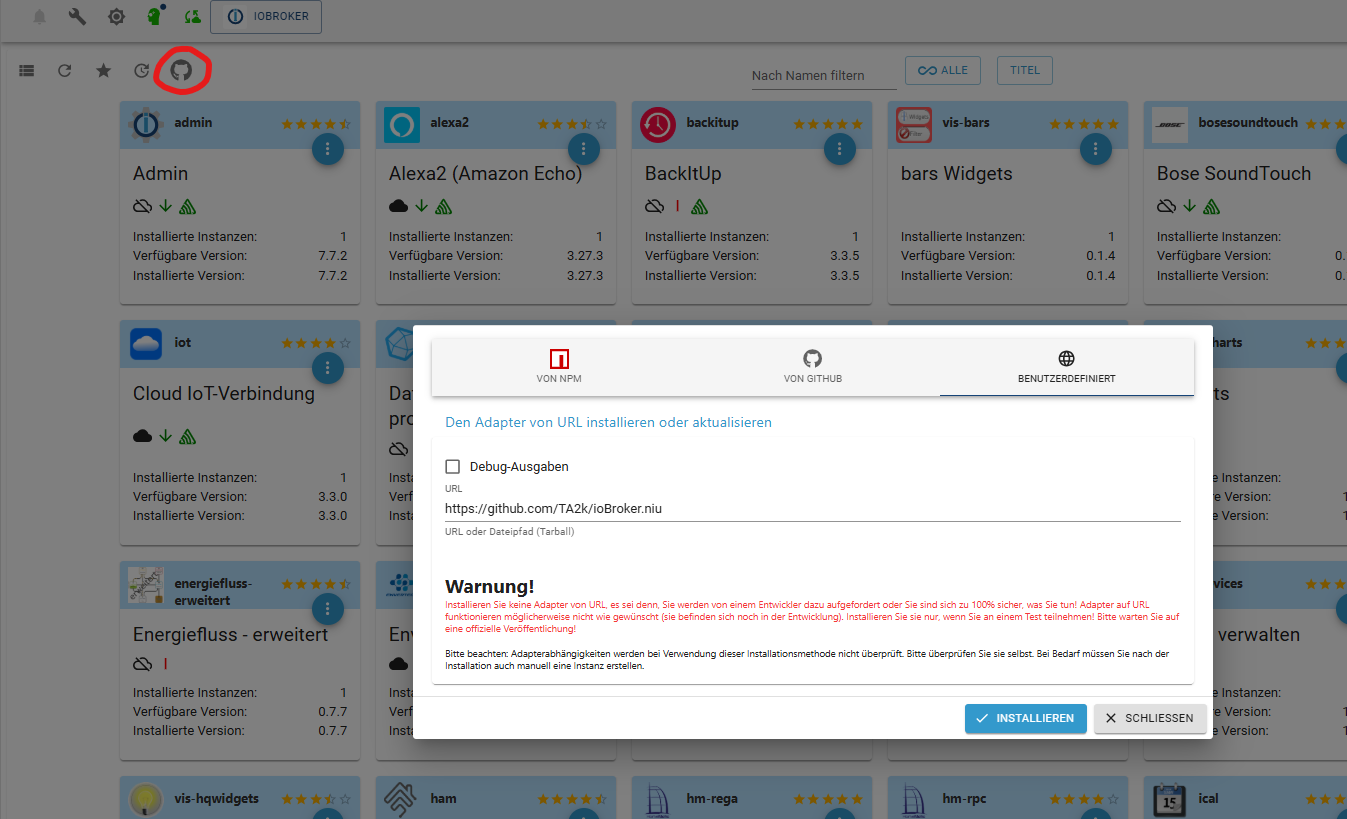Click the cloud icon on Alexa2 card
This screenshot has height=819, width=1347.
[398, 206]
